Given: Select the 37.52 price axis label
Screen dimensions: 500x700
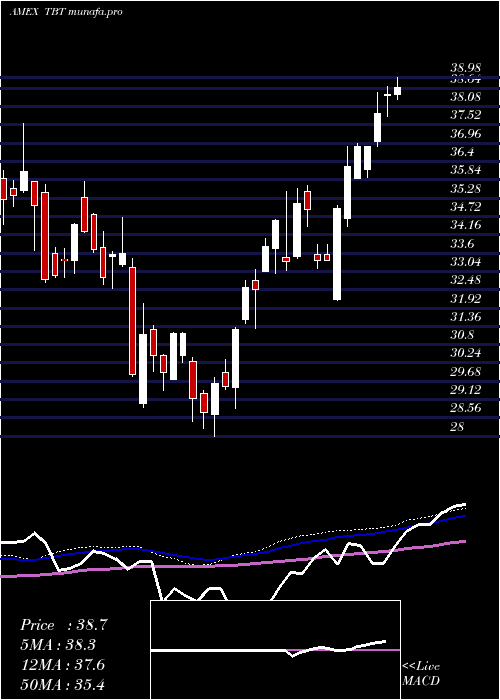Looking at the screenshot, I should point(466,115).
